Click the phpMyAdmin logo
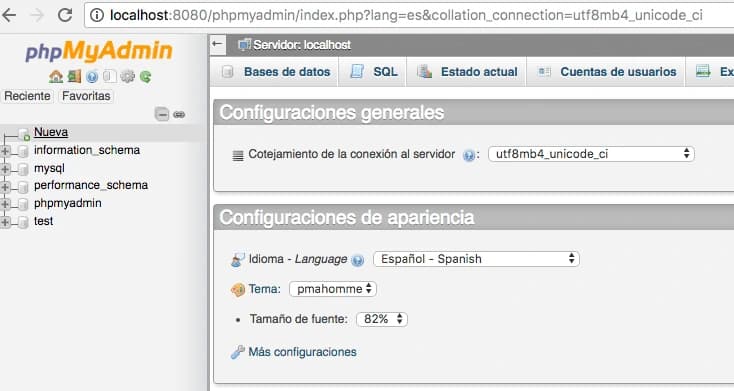This screenshot has height=391, width=734. point(99,51)
